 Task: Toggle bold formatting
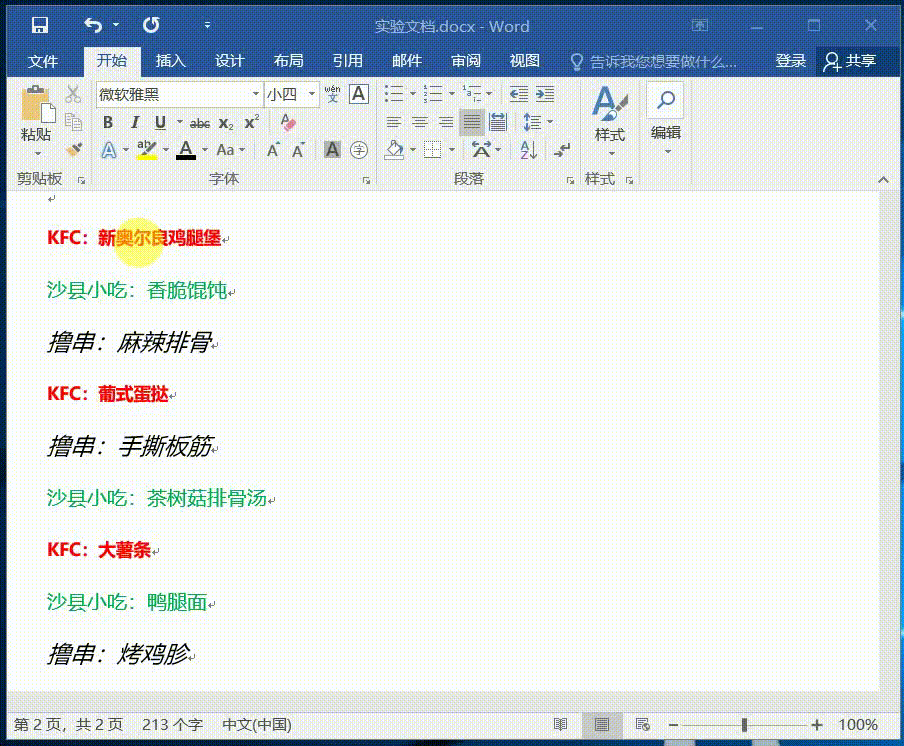[108, 123]
